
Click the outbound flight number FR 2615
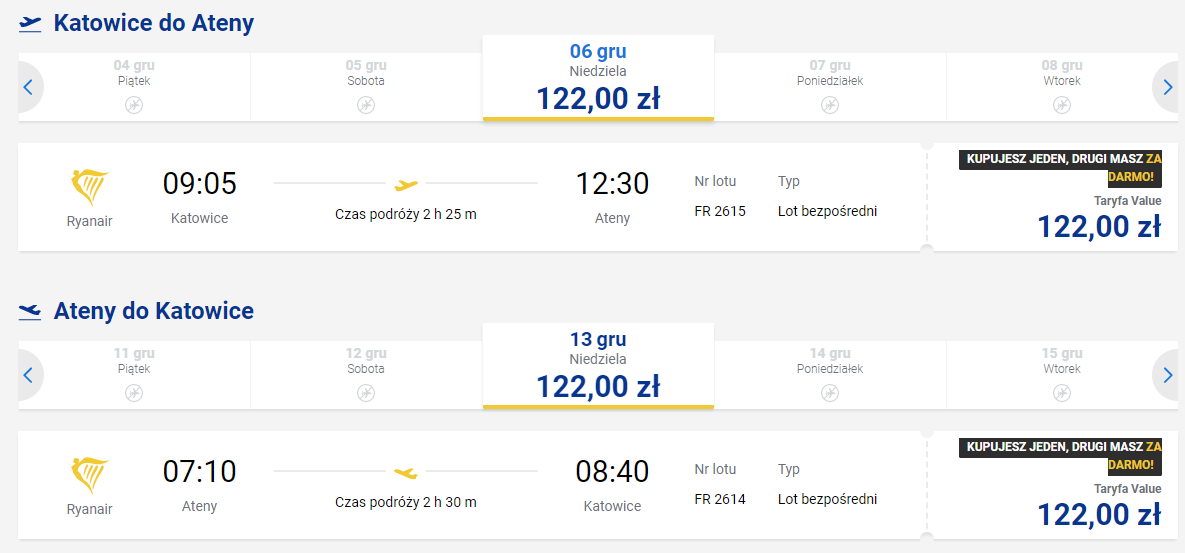[x=720, y=211]
